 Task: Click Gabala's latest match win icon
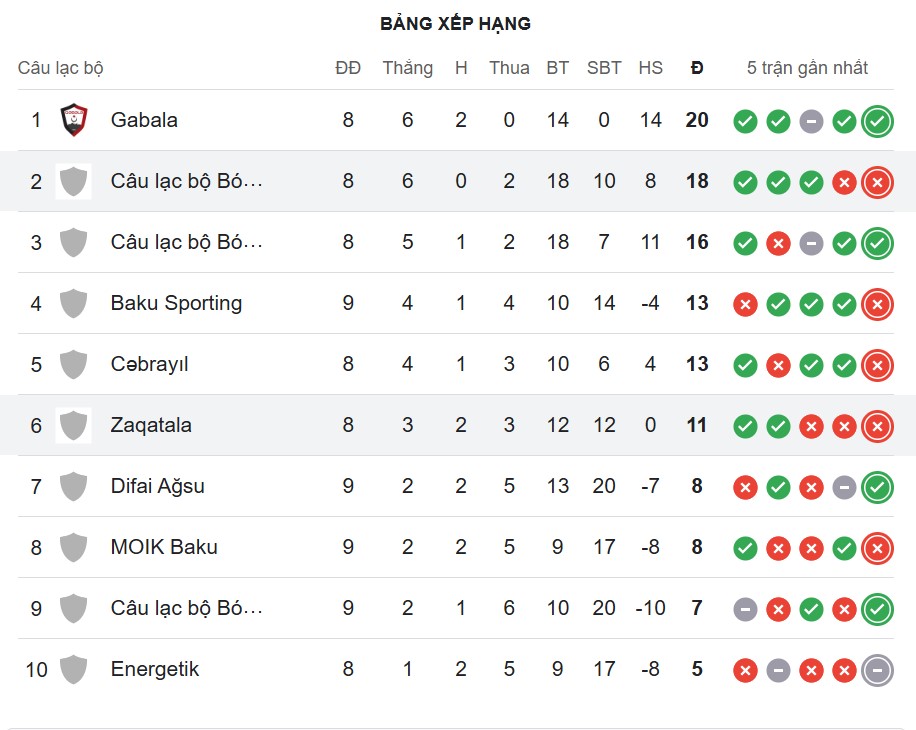tap(877, 121)
